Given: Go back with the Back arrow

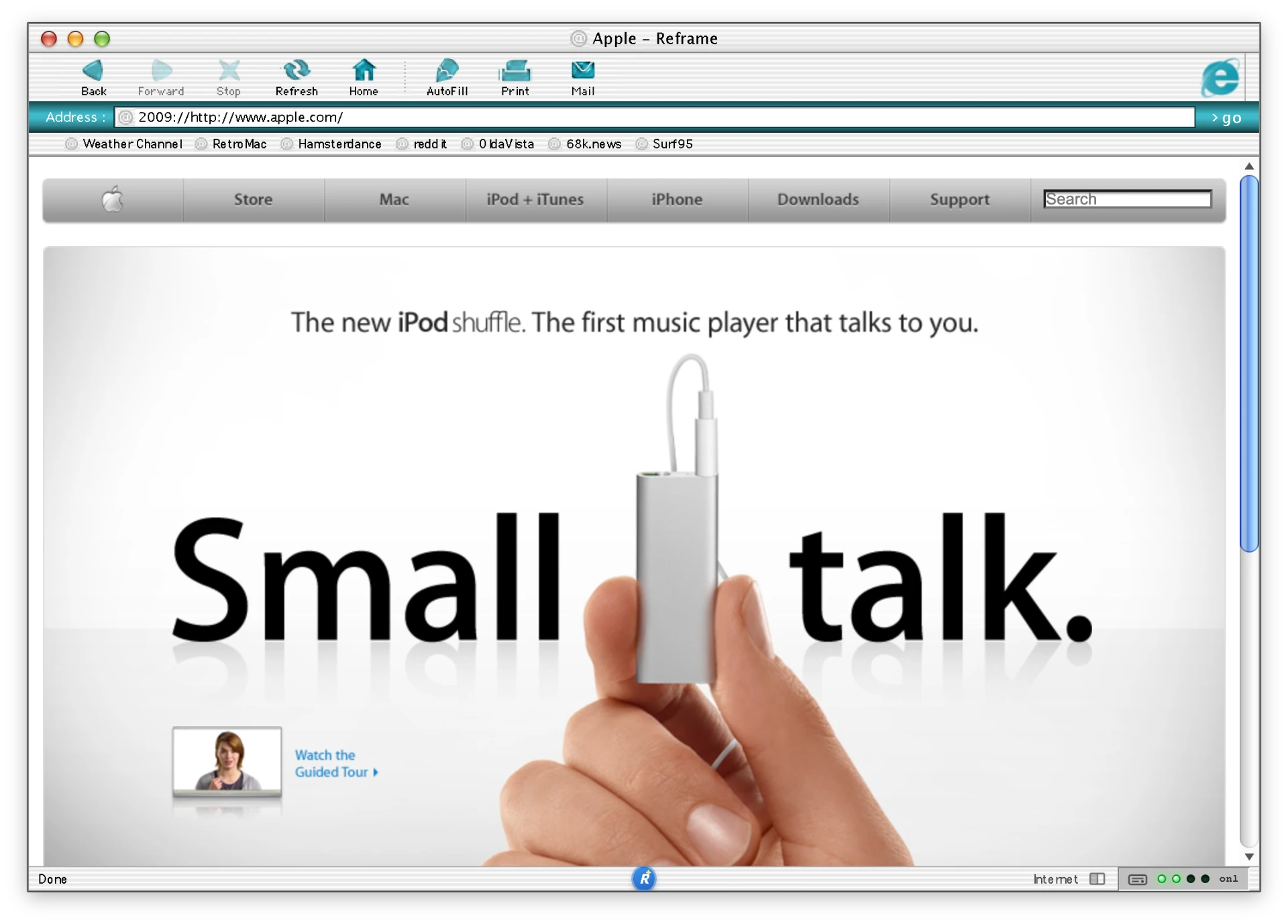Looking at the screenshot, I should pyautogui.click(x=93, y=78).
